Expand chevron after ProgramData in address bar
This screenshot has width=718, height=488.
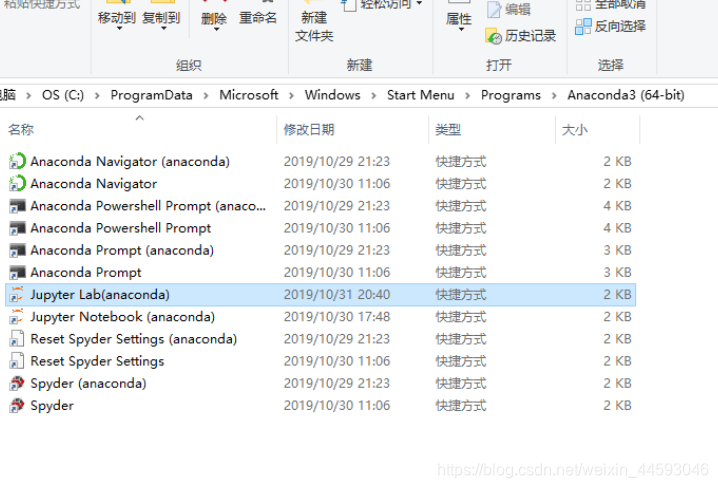click(x=206, y=95)
